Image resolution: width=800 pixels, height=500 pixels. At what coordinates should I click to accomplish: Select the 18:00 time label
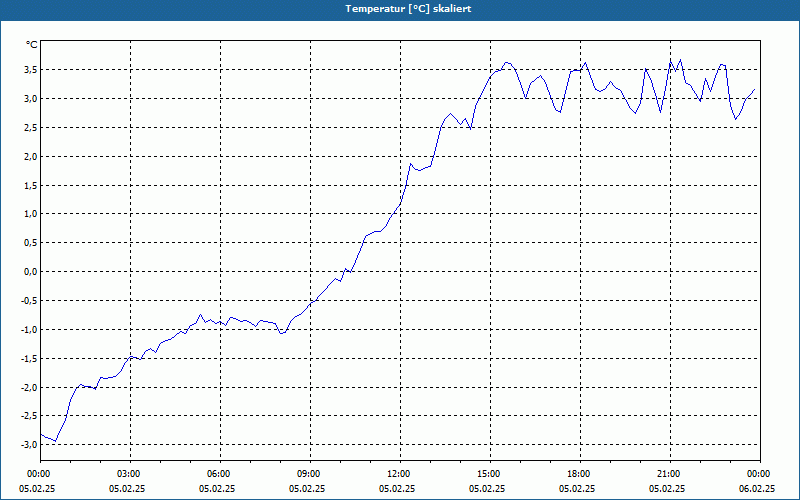580,474
